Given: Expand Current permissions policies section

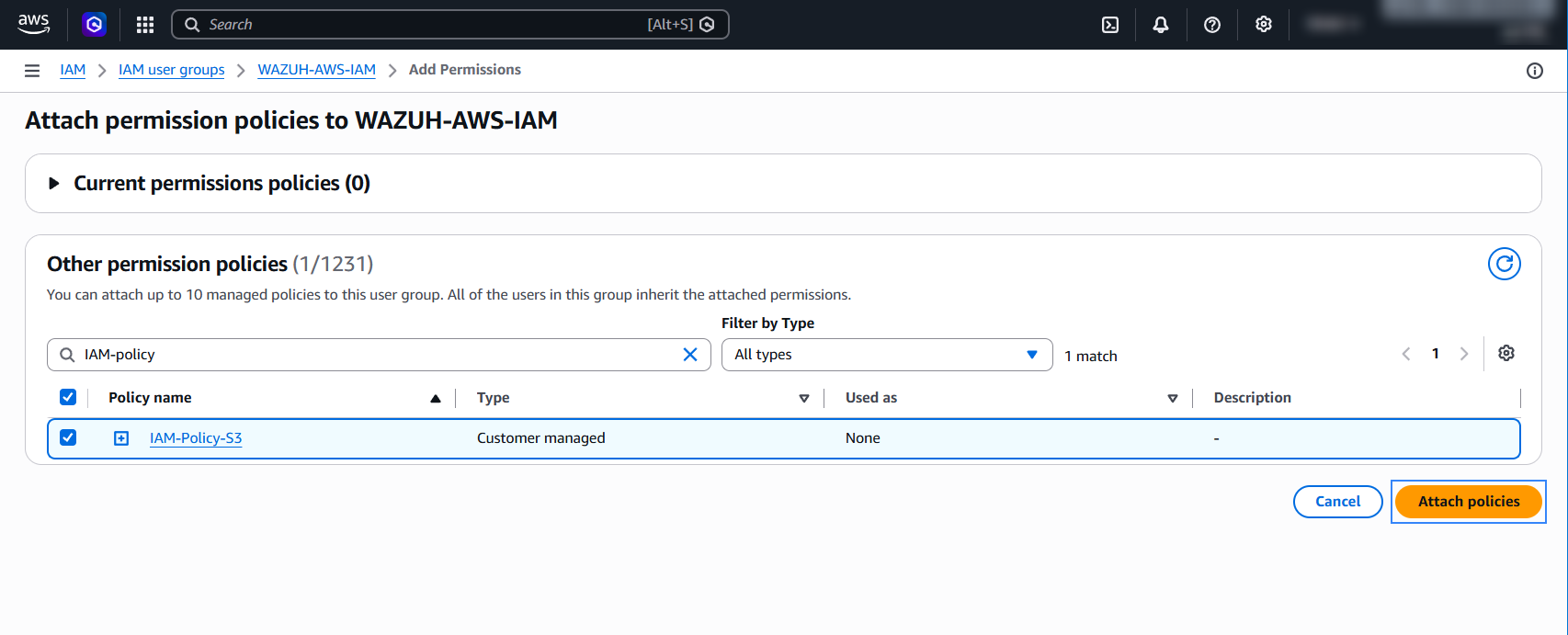Looking at the screenshot, I should pyautogui.click(x=54, y=184).
